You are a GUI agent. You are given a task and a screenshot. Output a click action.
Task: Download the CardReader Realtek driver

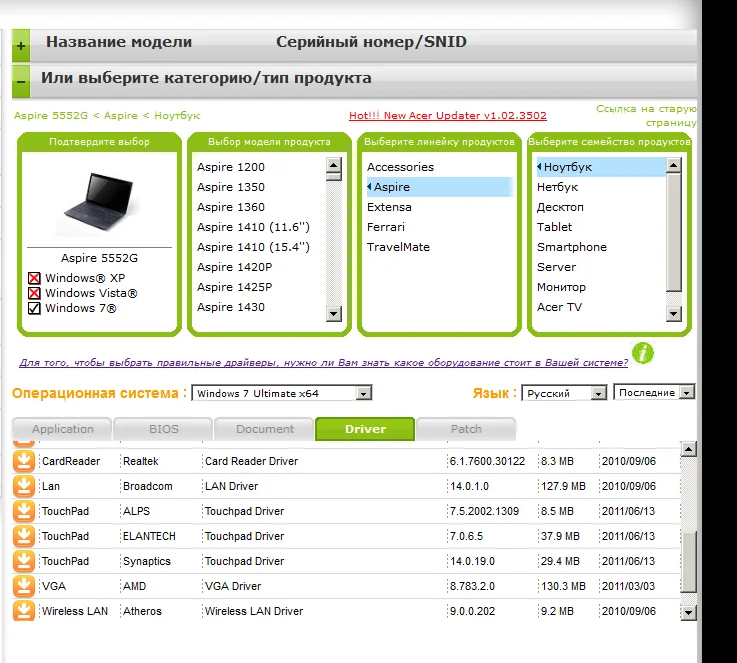pos(24,461)
